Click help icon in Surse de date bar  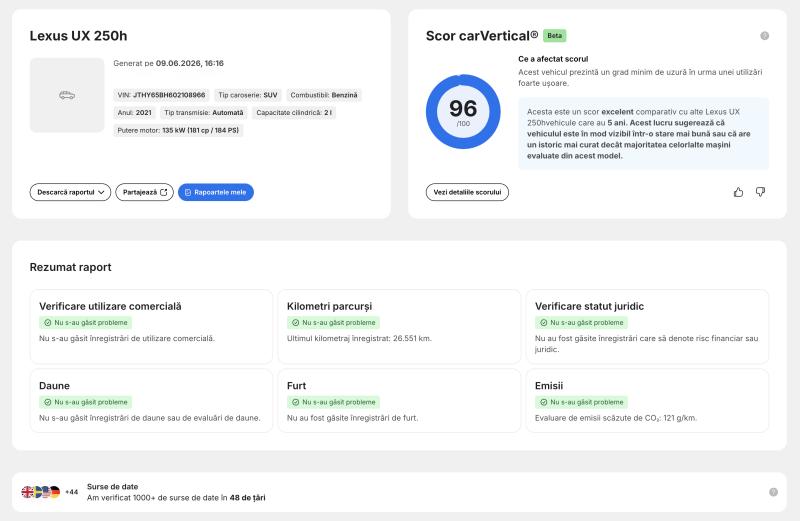[773, 492]
